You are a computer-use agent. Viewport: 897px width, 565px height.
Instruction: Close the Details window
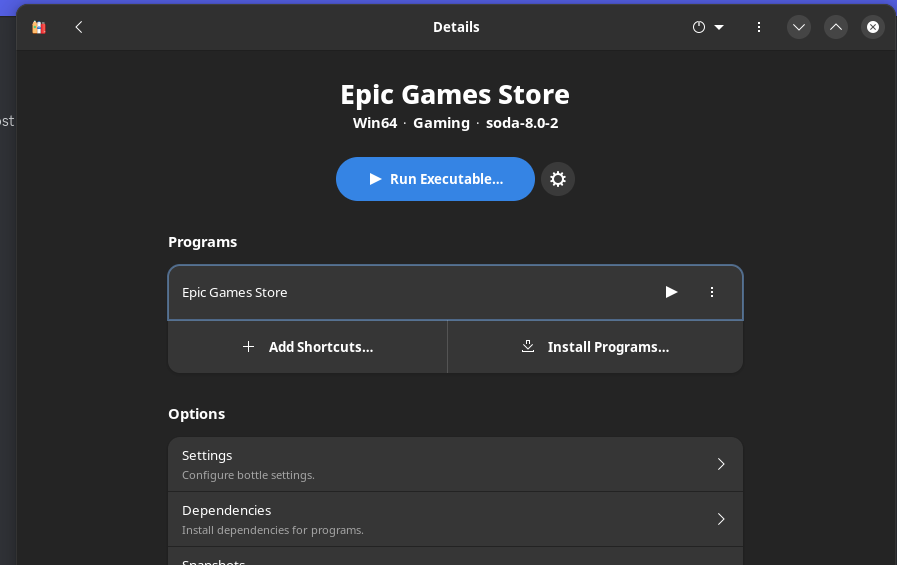coord(873,27)
